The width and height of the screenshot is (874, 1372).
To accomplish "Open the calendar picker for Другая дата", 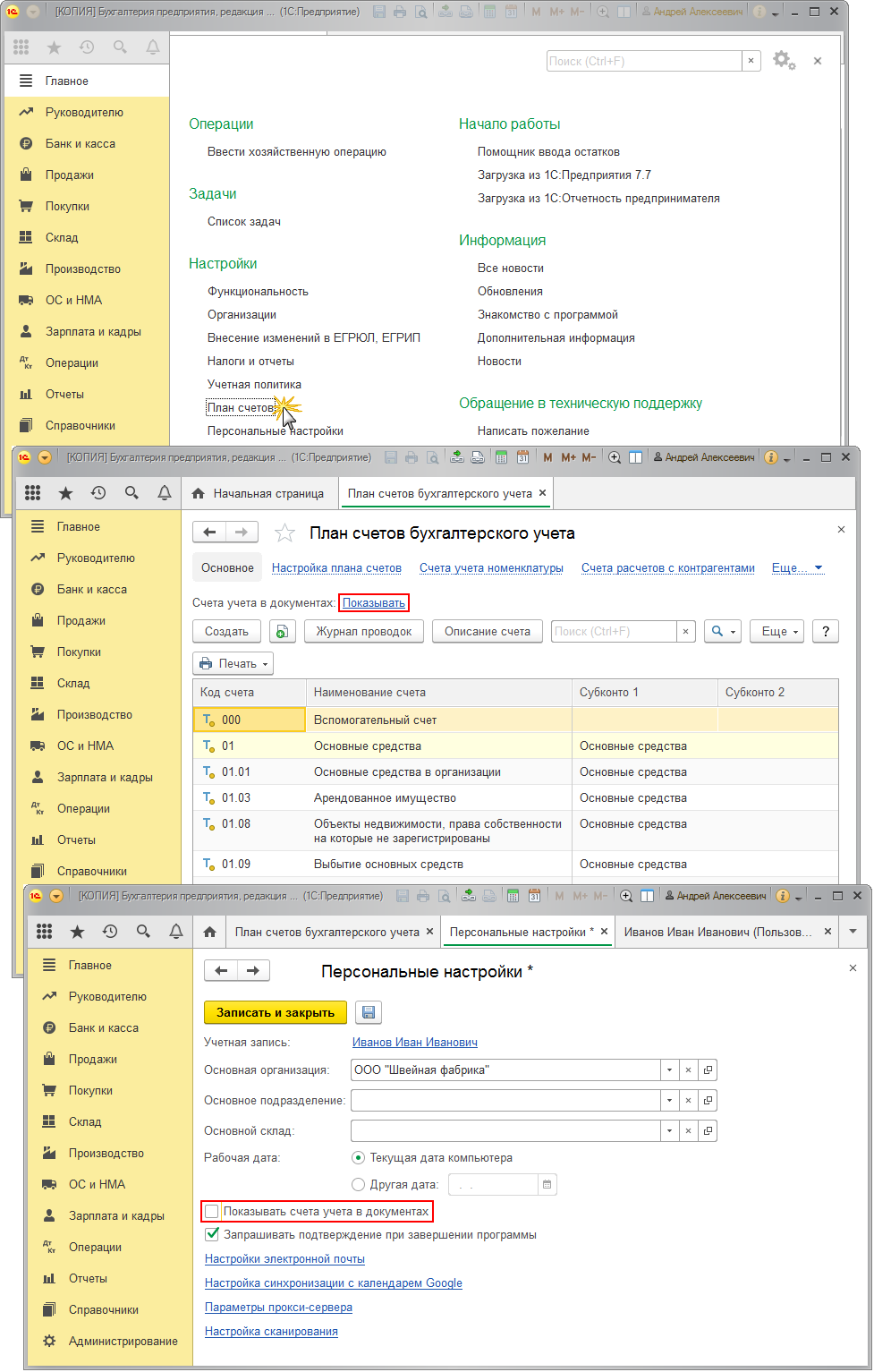I will [x=547, y=1185].
